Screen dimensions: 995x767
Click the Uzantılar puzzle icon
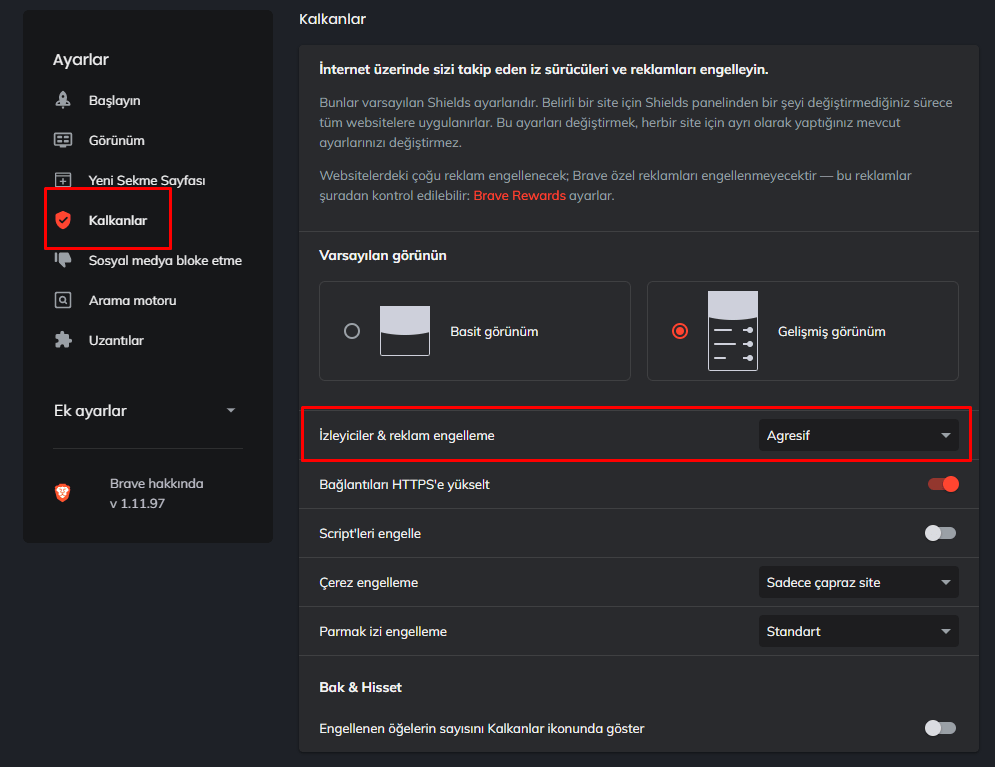[x=62, y=340]
